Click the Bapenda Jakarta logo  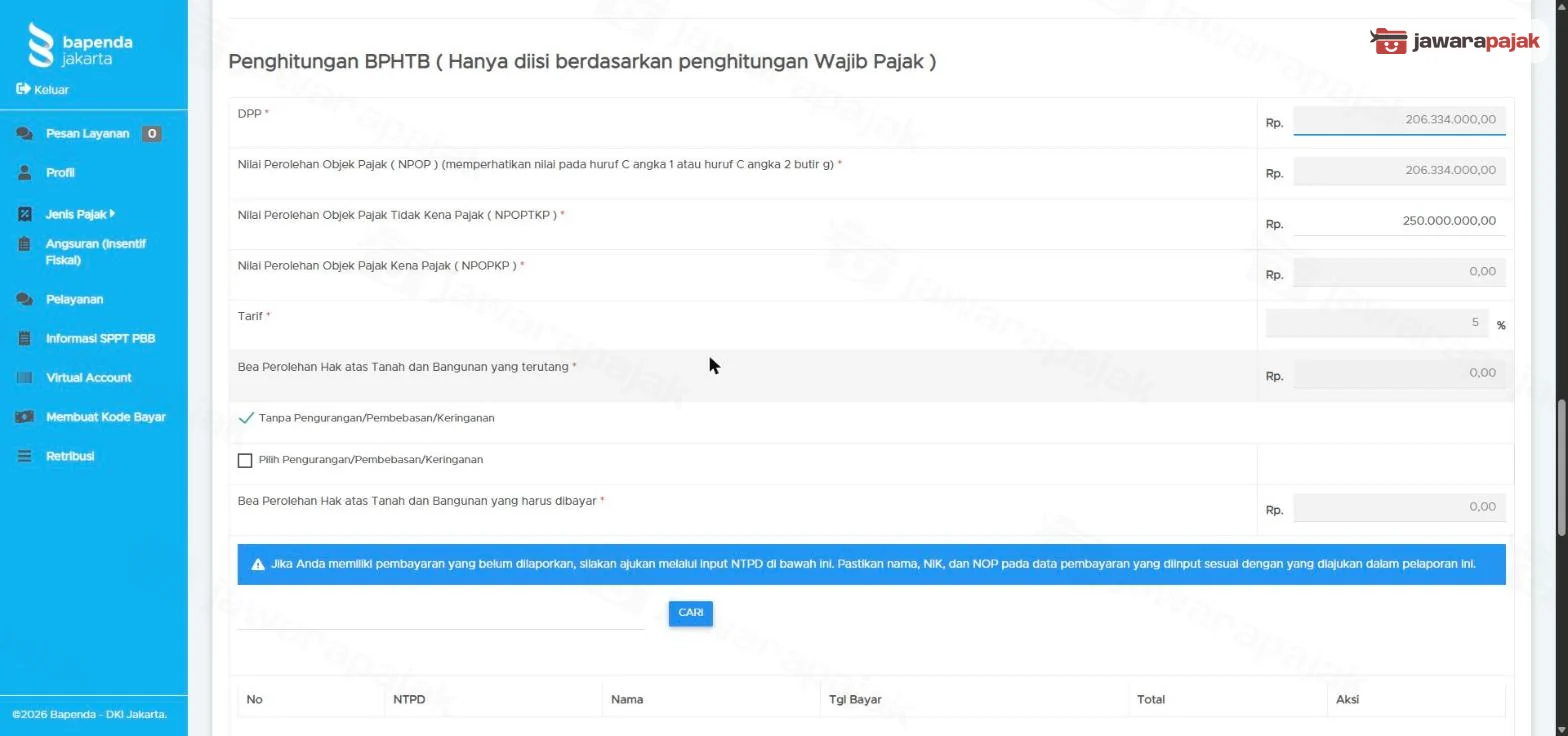click(80, 45)
